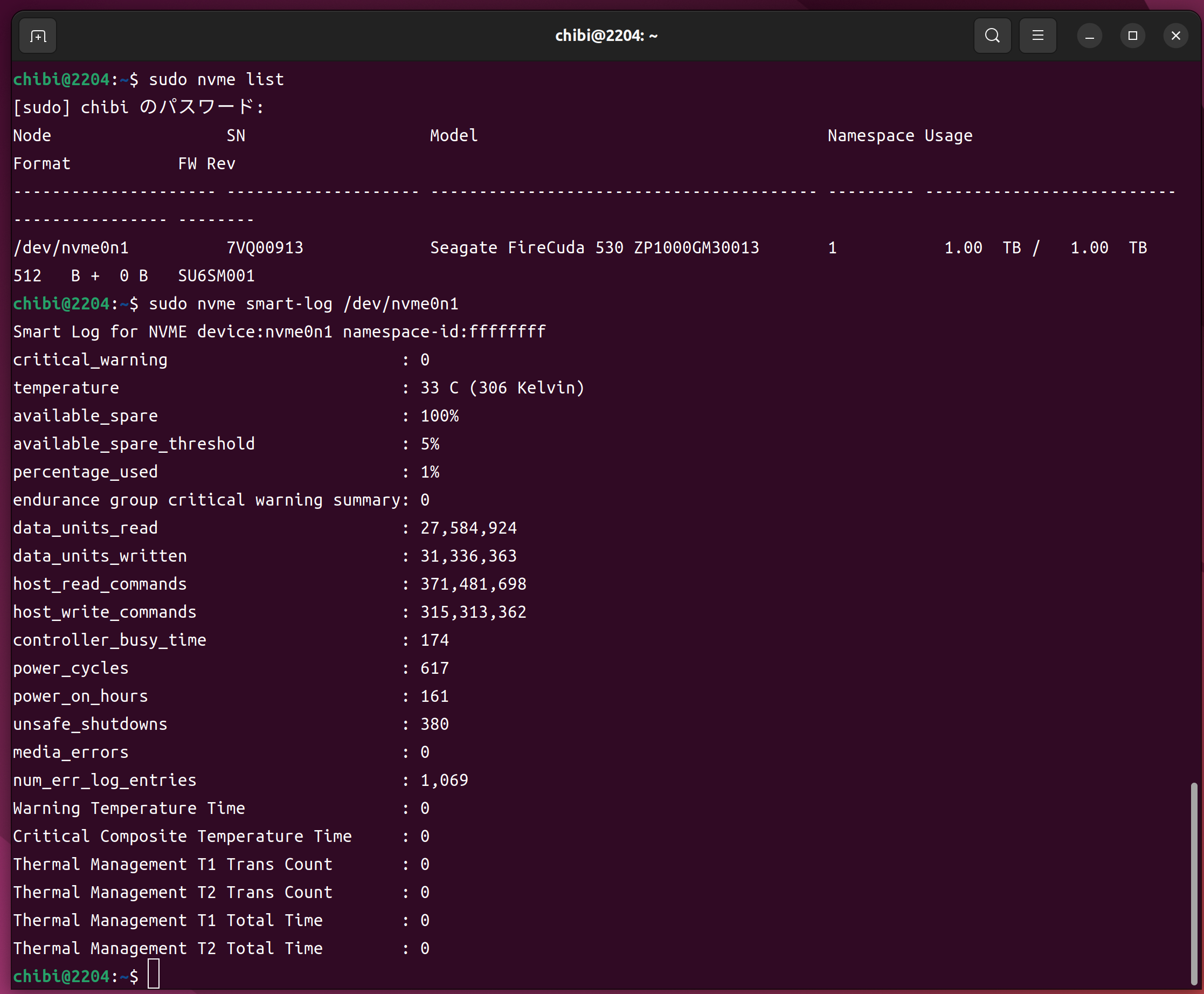Click the serial number 7VQ00913
This screenshot has width=1204, height=994.
point(265,248)
